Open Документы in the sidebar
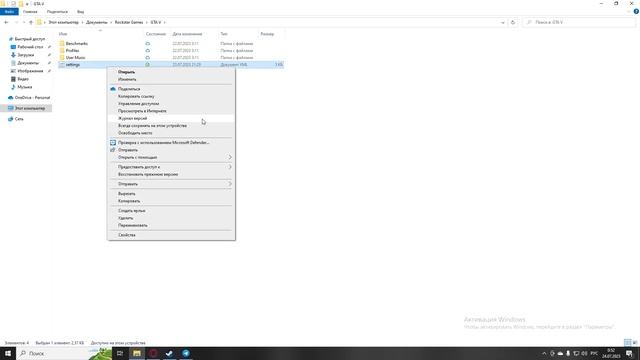This screenshot has width=640, height=360. pyautogui.click(x=28, y=63)
